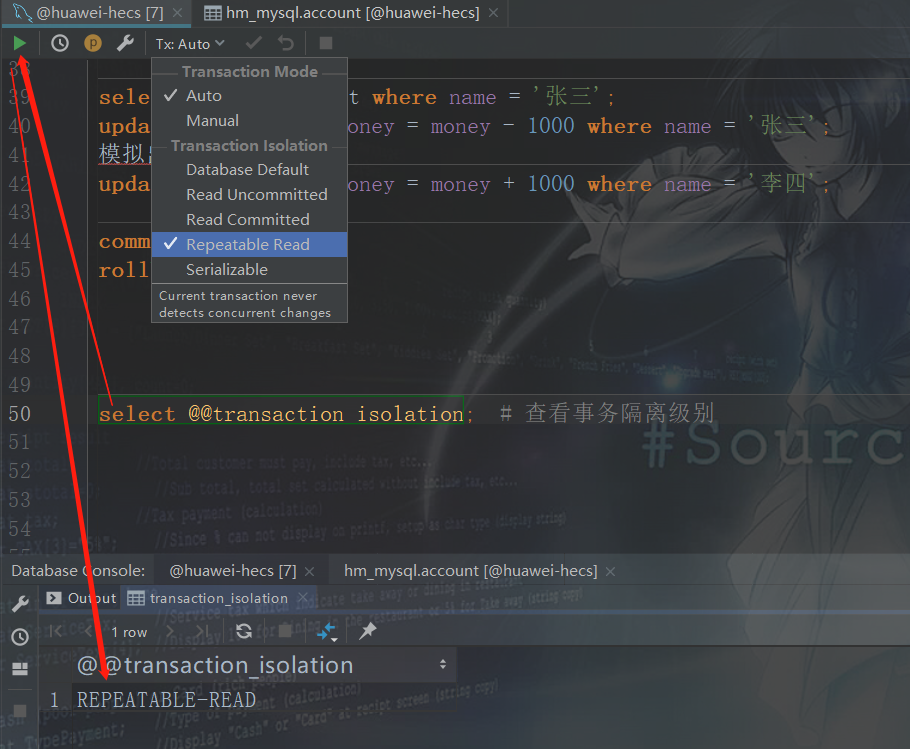Click the 1 row page size label
Image resolution: width=910 pixels, height=749 pixels.
[x=129, y=632]
